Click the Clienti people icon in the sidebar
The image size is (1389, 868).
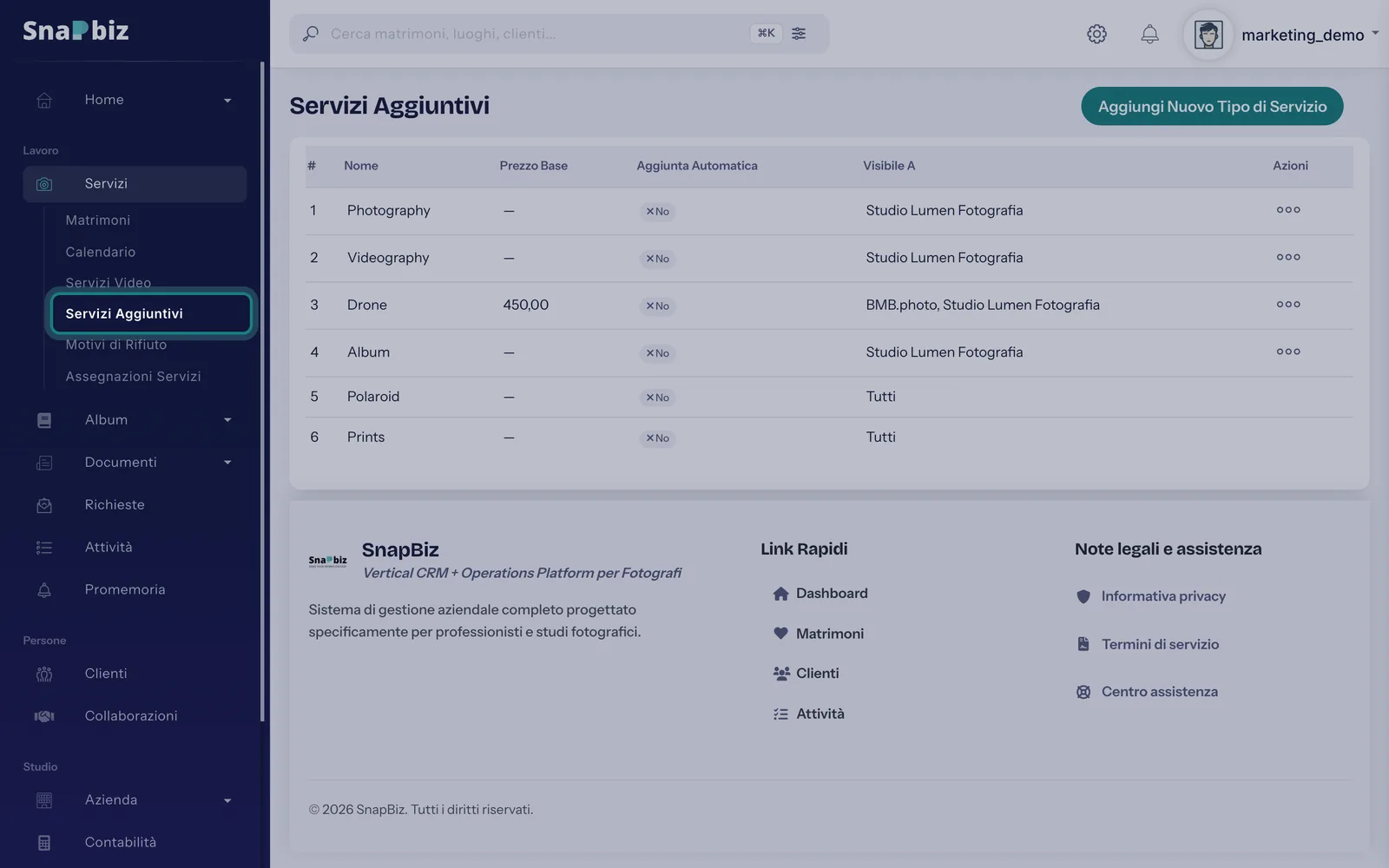tap(44, 674)
